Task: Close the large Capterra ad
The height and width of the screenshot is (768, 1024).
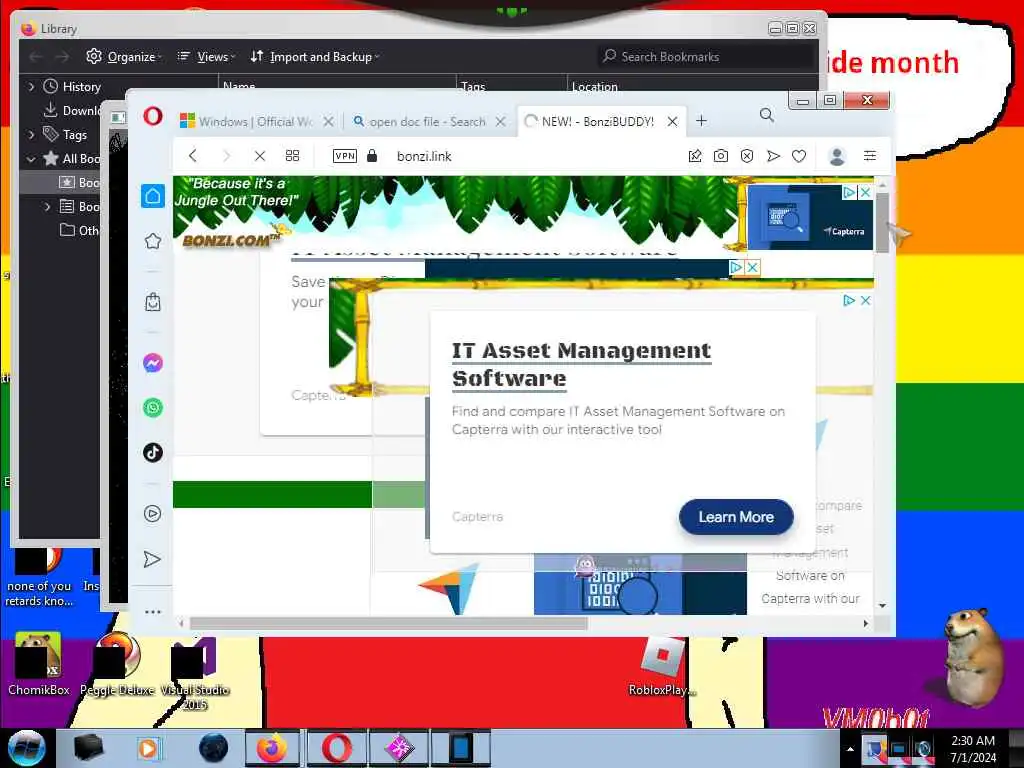Action: (x=865, y=300)
